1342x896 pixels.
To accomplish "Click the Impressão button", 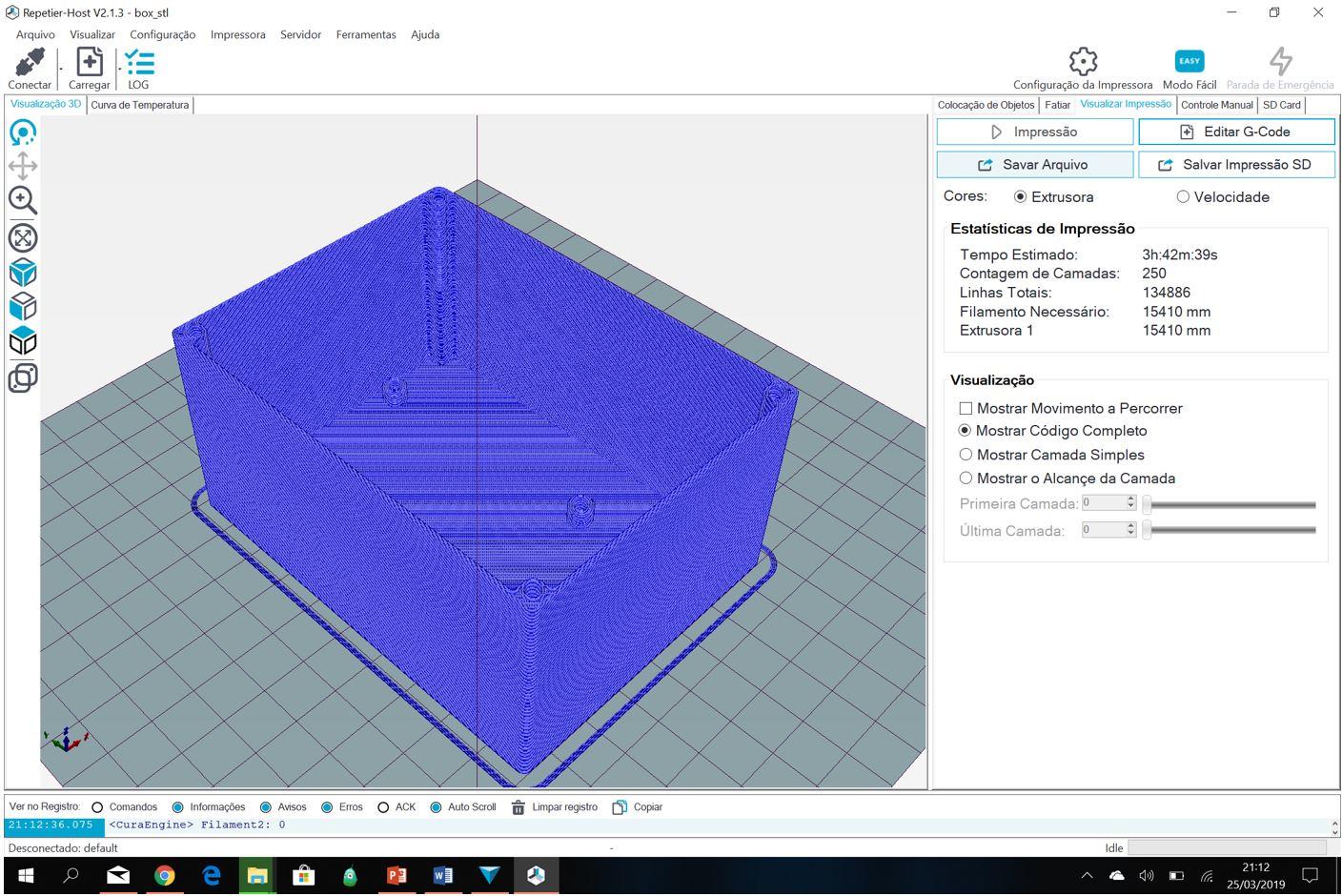I will point(1035,132).
